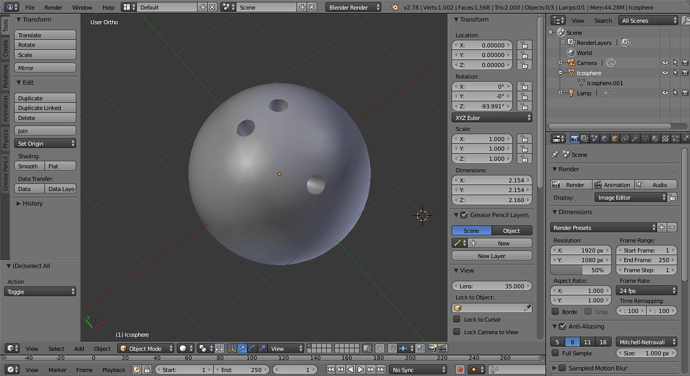The width and height of the screenshot is (690, 376).
Task: Open the Material properties tab sphere icon
Action: [656, 139]
